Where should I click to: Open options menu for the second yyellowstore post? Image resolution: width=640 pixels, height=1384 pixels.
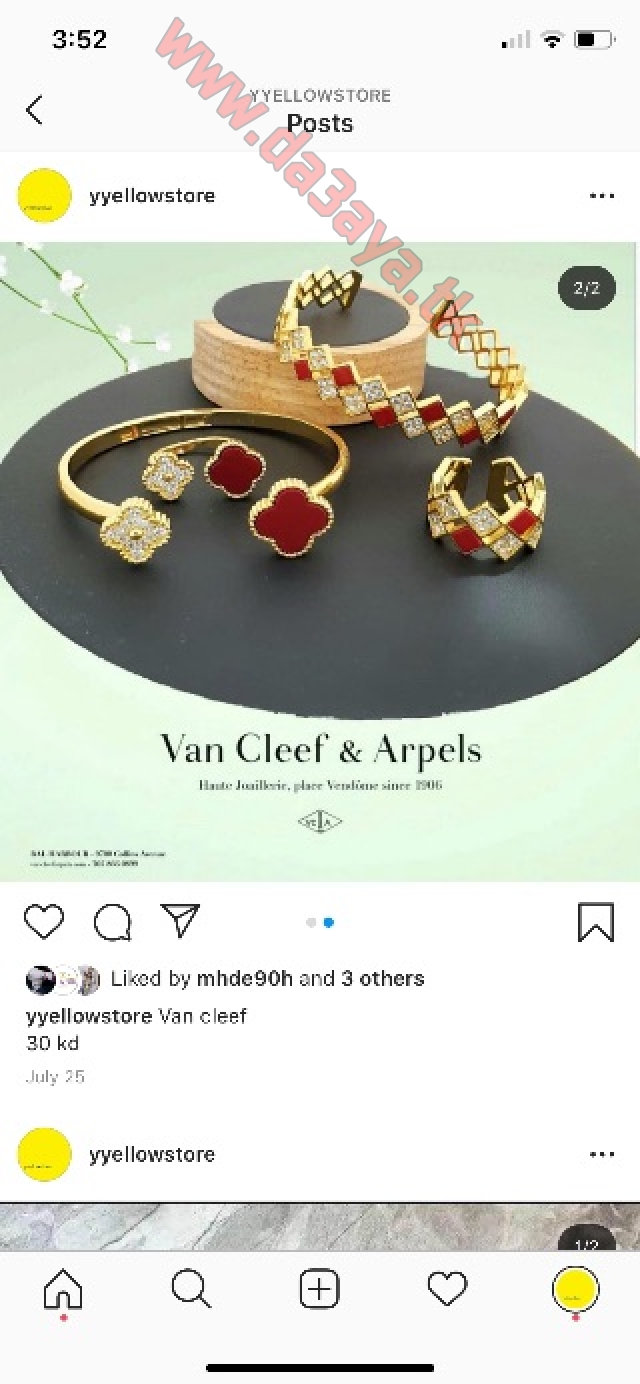pos(602,1154)
